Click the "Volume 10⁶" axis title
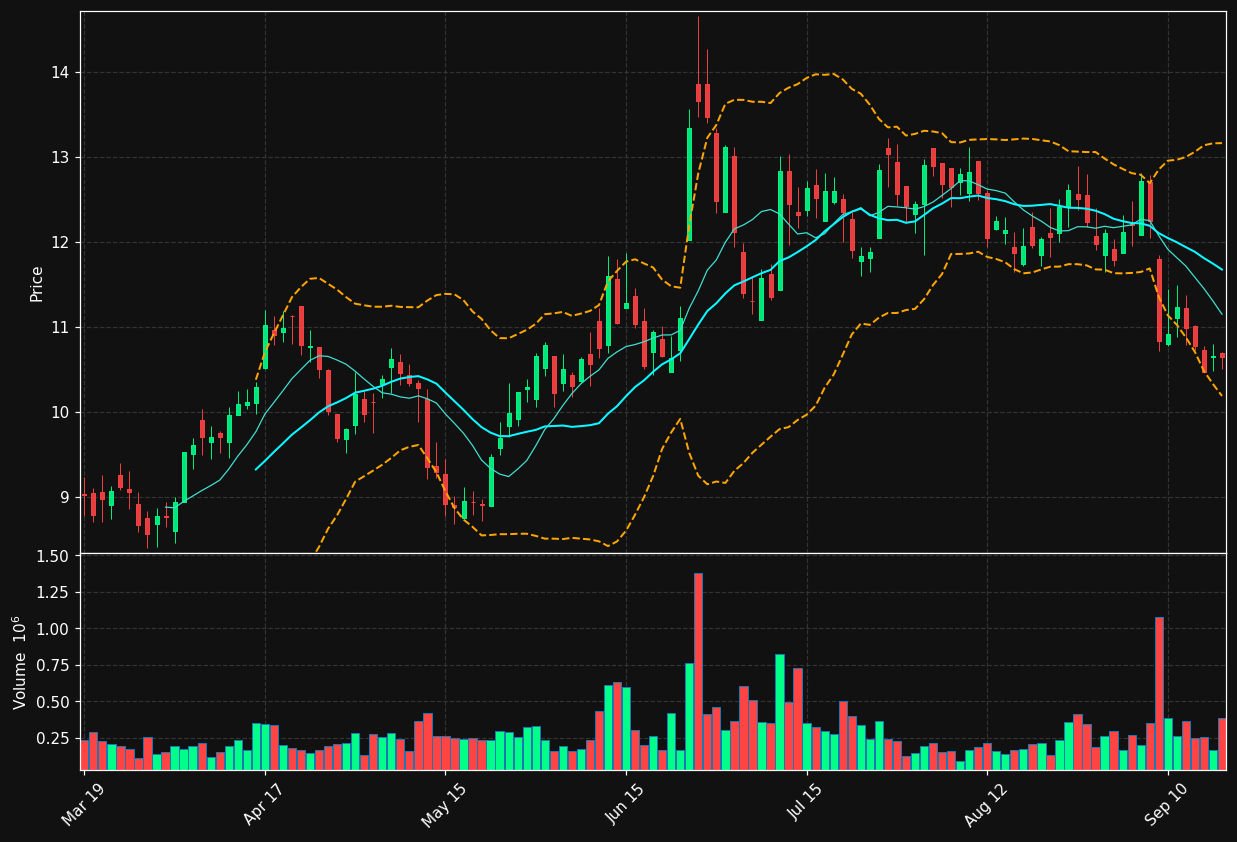The image size is (1237, 842). pos(20,662)
